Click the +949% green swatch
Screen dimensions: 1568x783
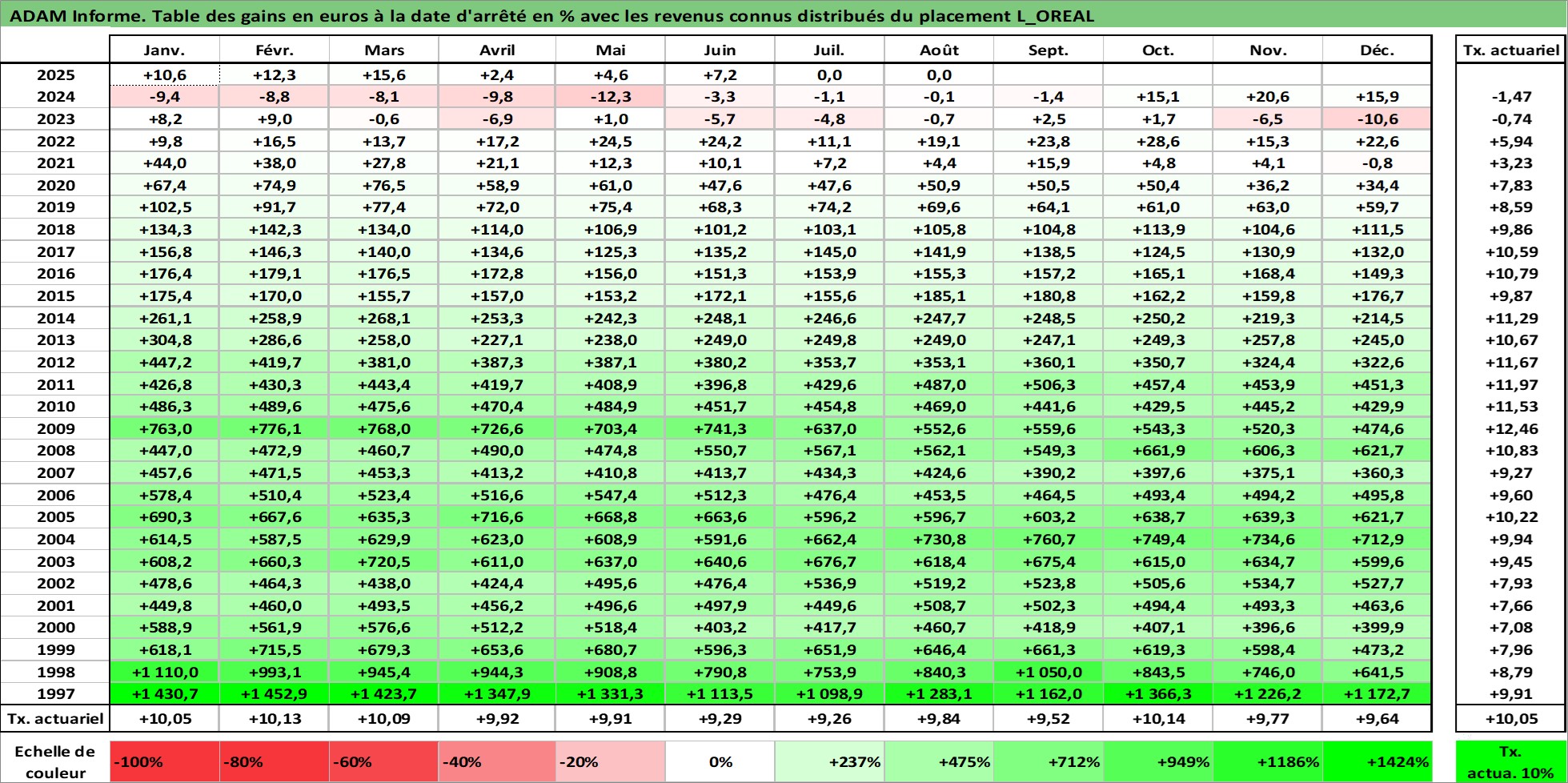1158,762
